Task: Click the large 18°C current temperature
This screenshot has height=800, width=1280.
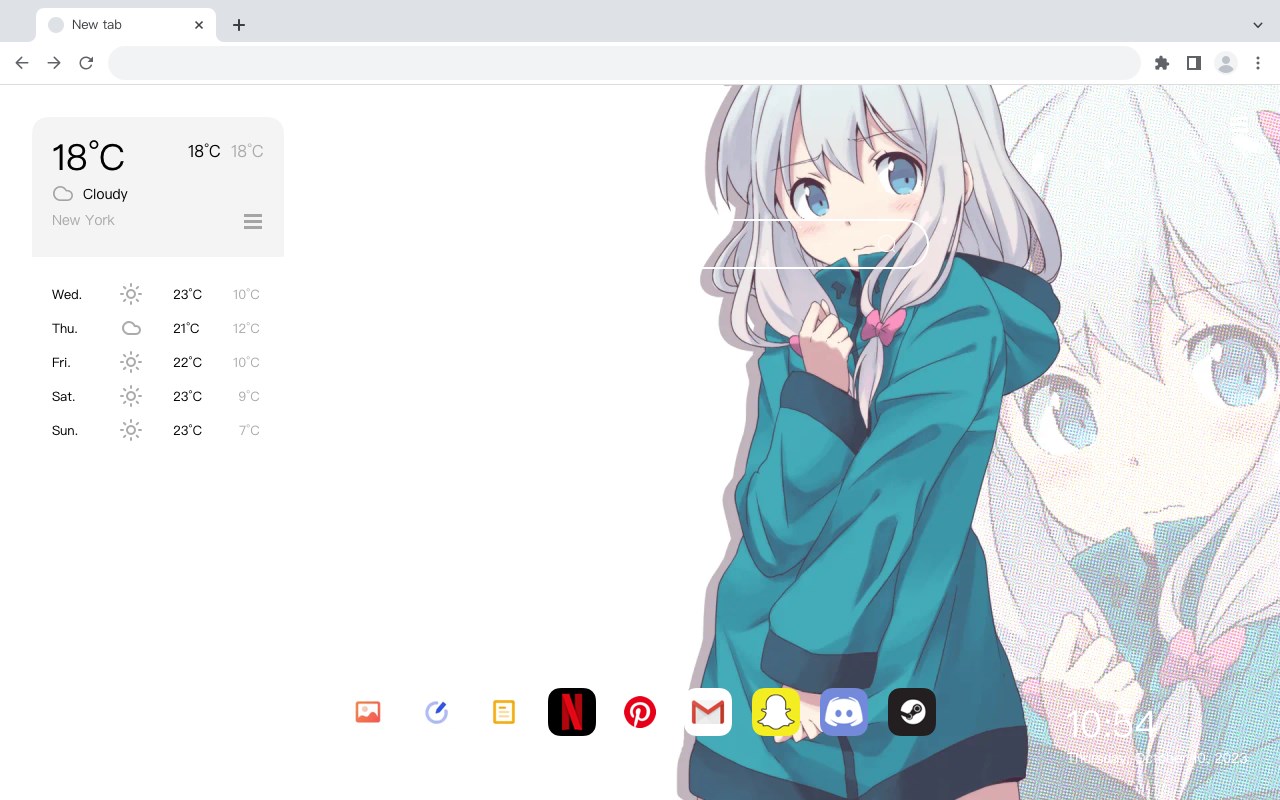Action: pyautogui.click(x=88, y=157)
